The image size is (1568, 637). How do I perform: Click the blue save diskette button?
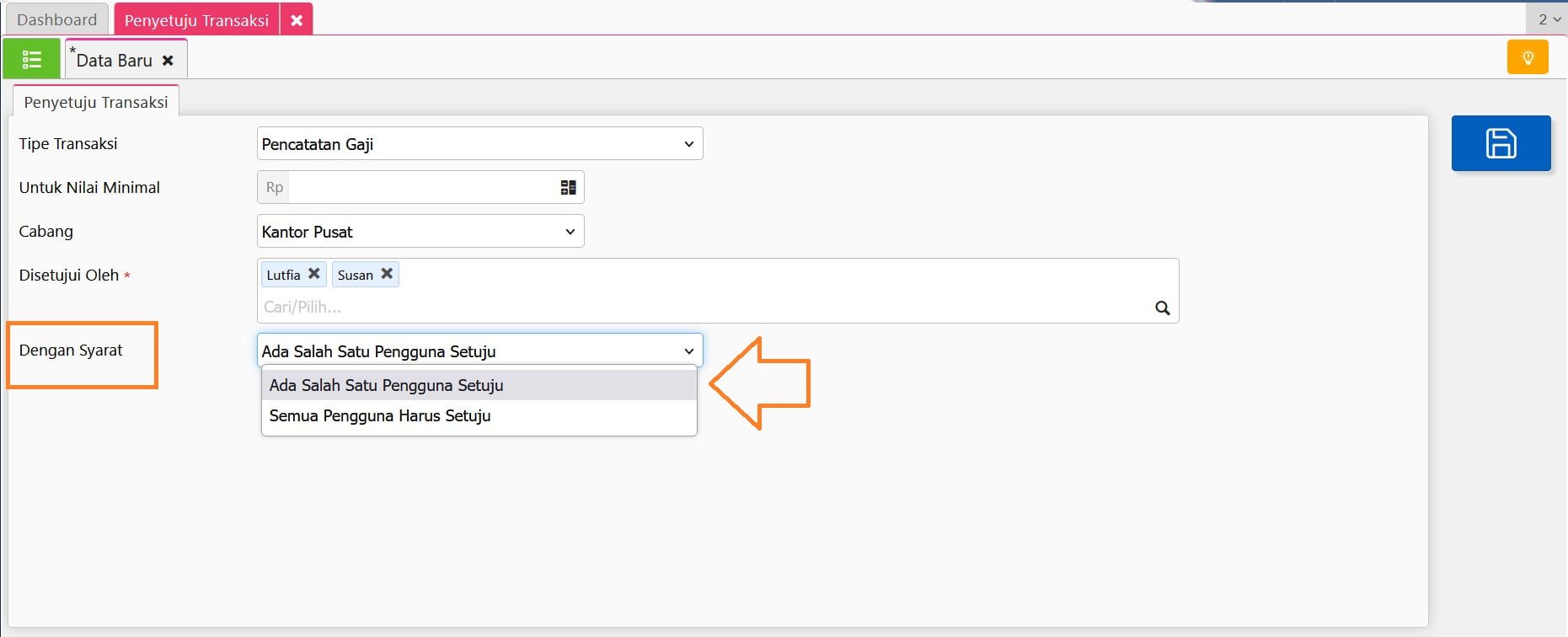(1500, 143)
